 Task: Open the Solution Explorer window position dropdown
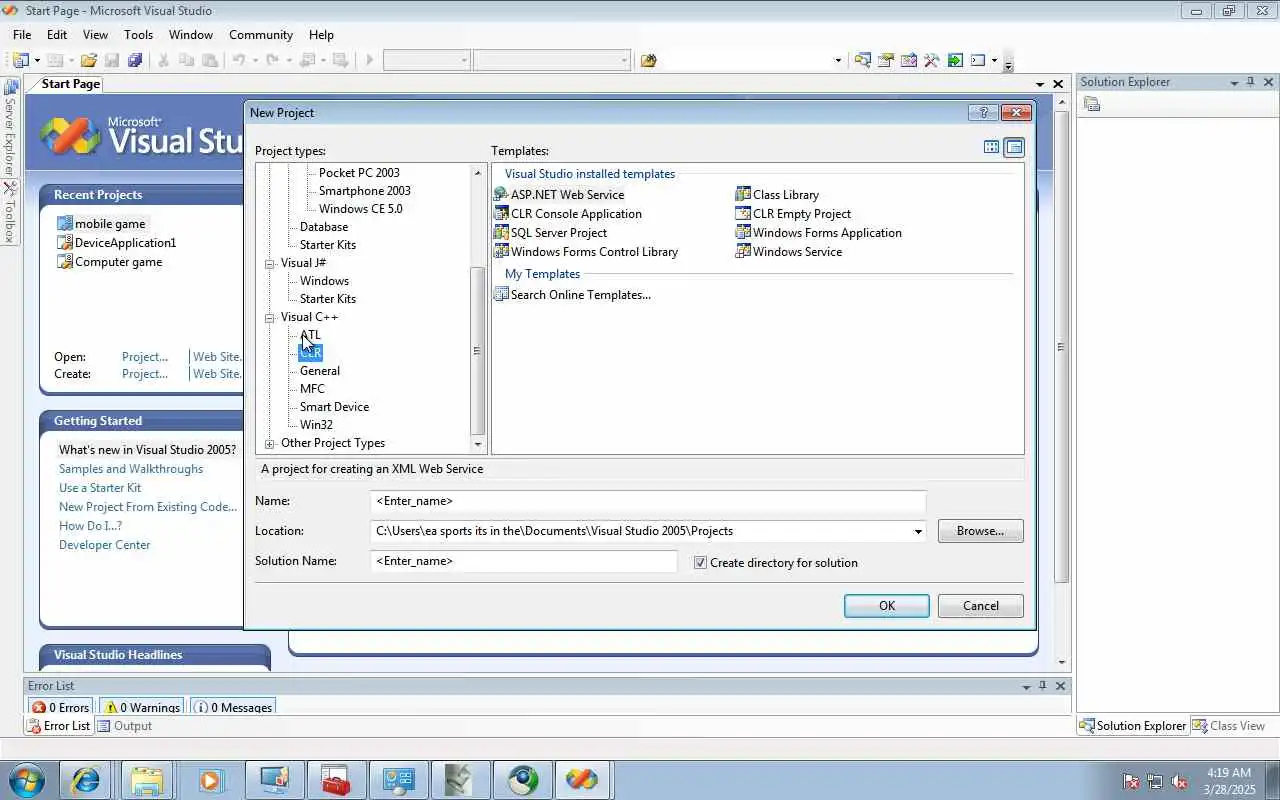click(1233, 82)
